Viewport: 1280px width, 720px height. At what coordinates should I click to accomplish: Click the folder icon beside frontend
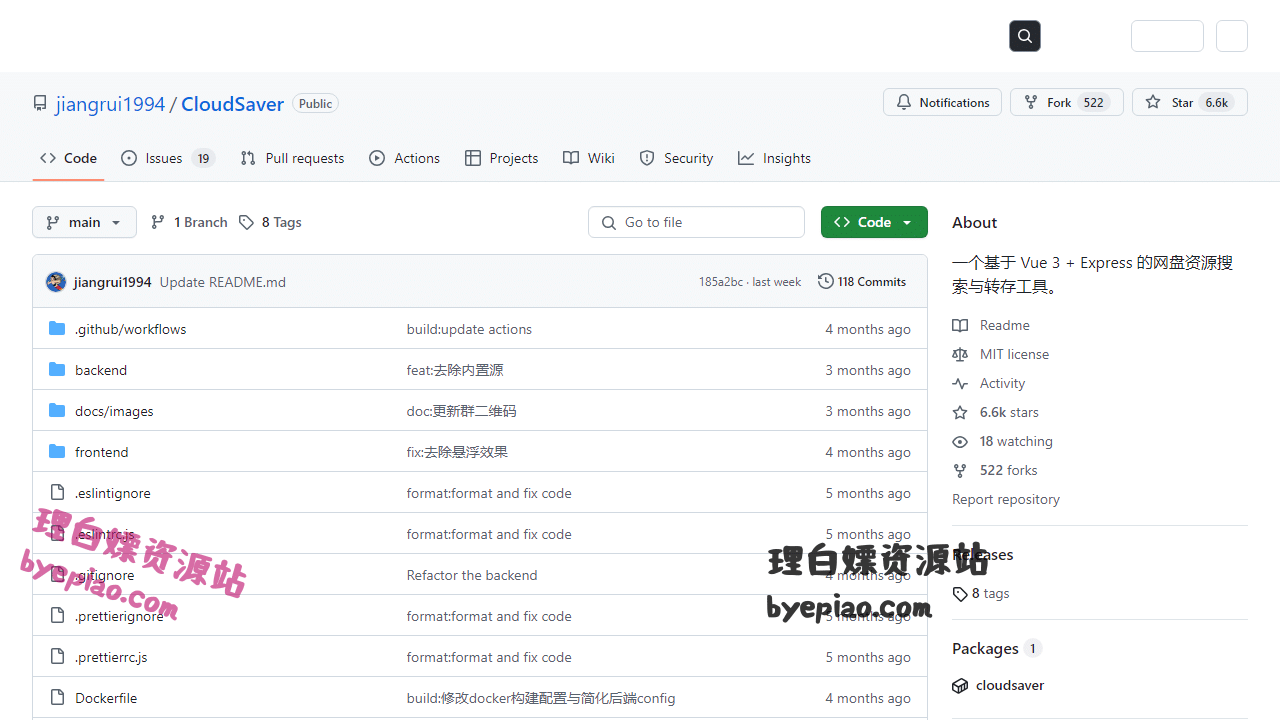(57, 452)
